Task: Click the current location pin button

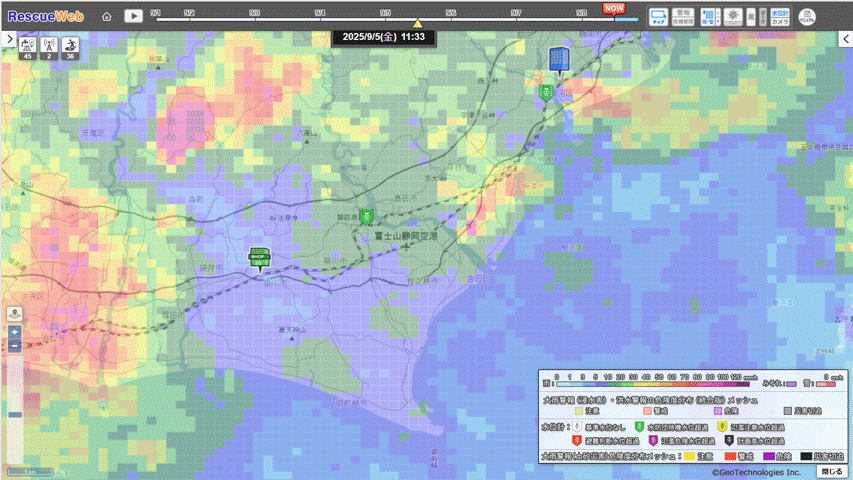Action: (x=14, y=314)
